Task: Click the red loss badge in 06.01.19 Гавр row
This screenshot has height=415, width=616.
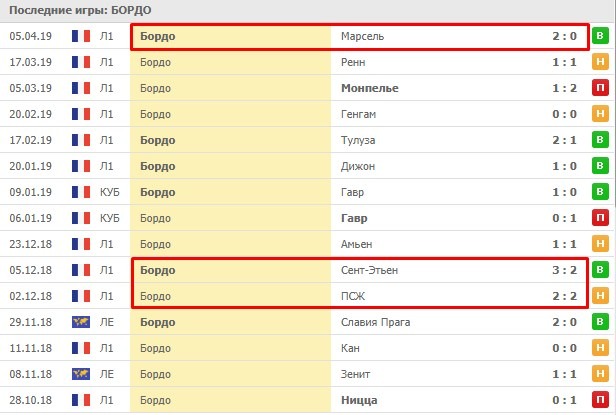Action: [x=600, y=218]
